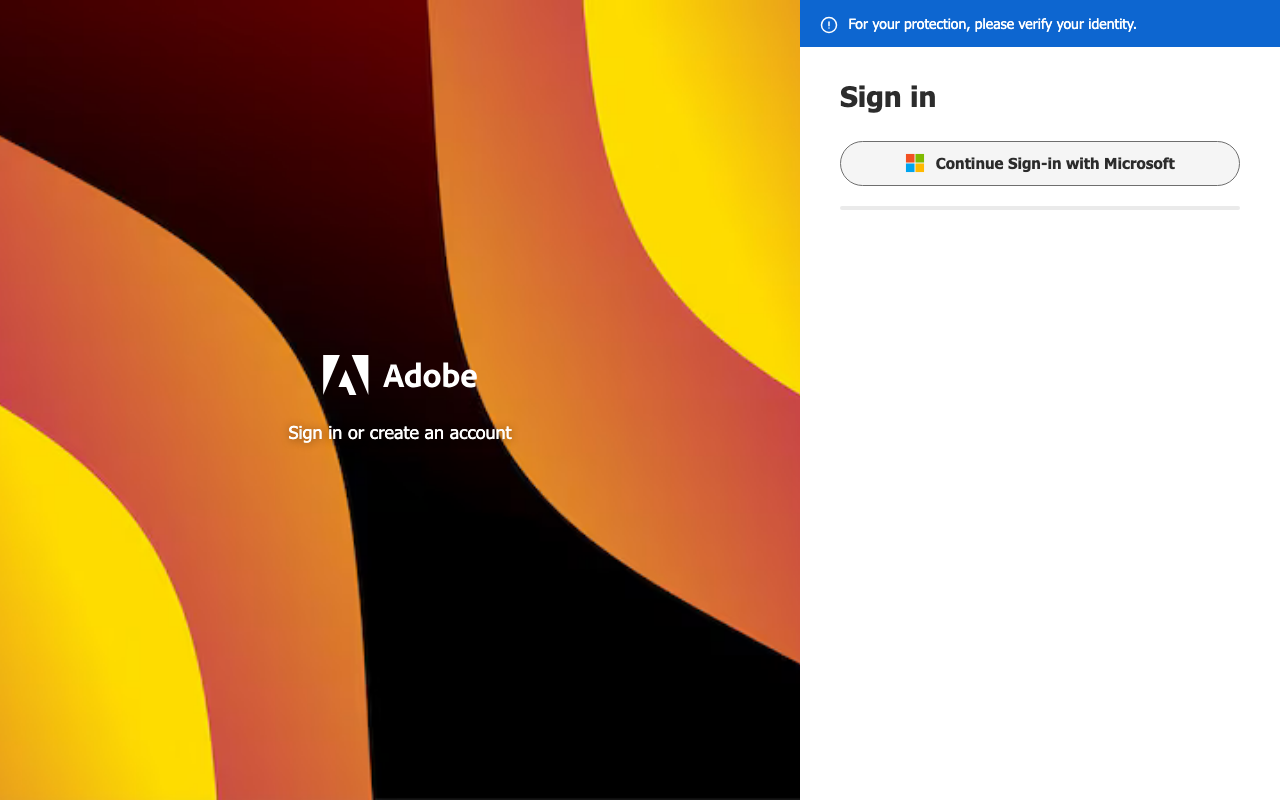
Task: Click 'For your protection, please verify your identity.' message
Action: (x=992, y=24)
